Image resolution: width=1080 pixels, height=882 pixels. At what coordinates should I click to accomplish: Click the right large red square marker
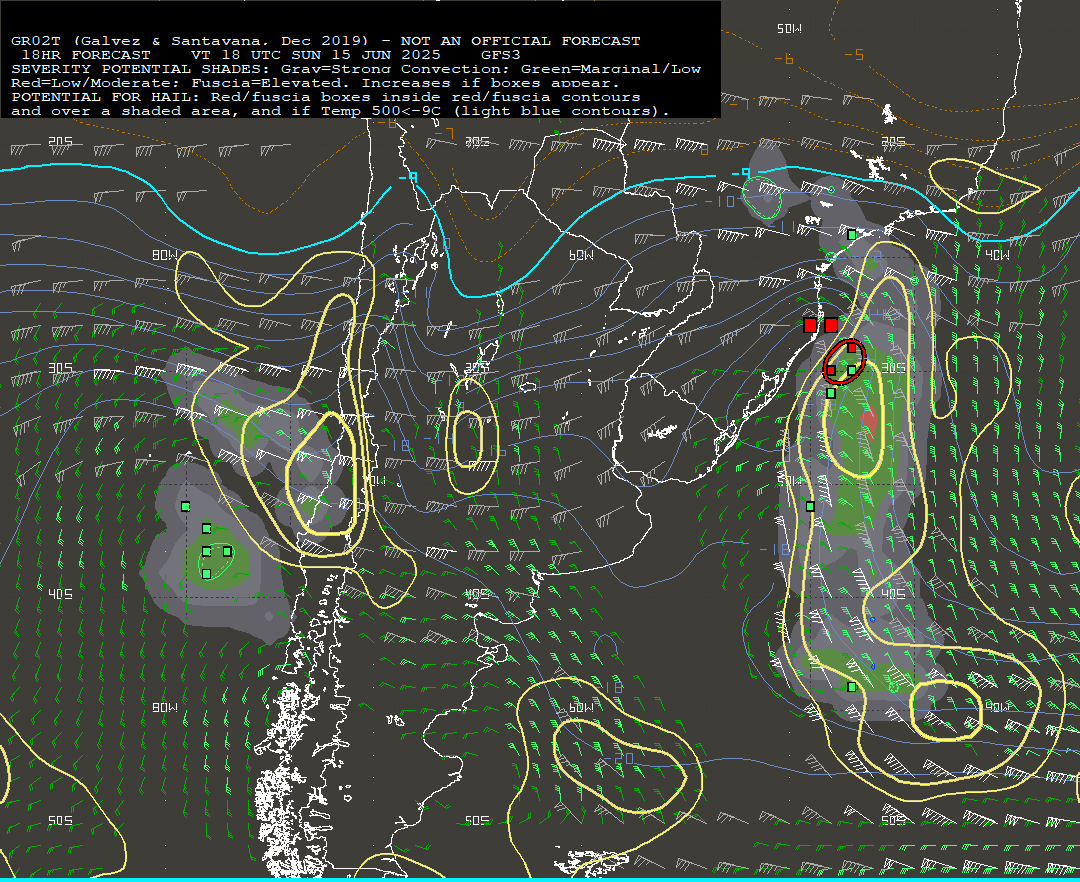click(x=831, y=324)
